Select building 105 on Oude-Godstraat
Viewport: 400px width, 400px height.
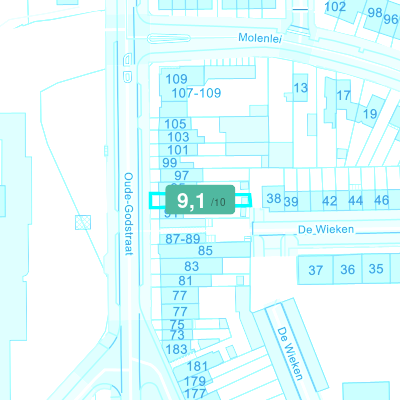pyautogui.click(x=175, y=124)
